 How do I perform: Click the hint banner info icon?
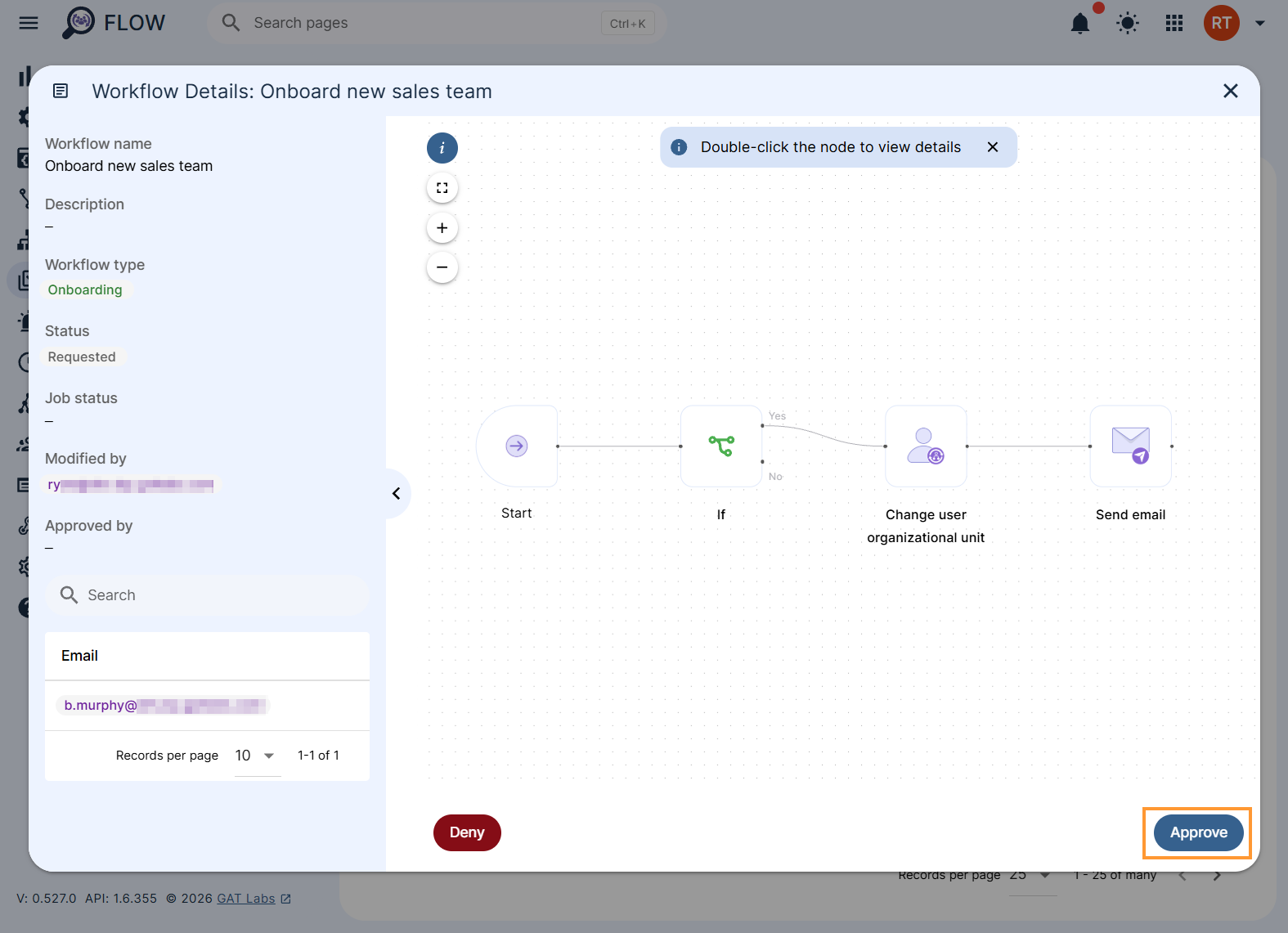pos(679,147)
